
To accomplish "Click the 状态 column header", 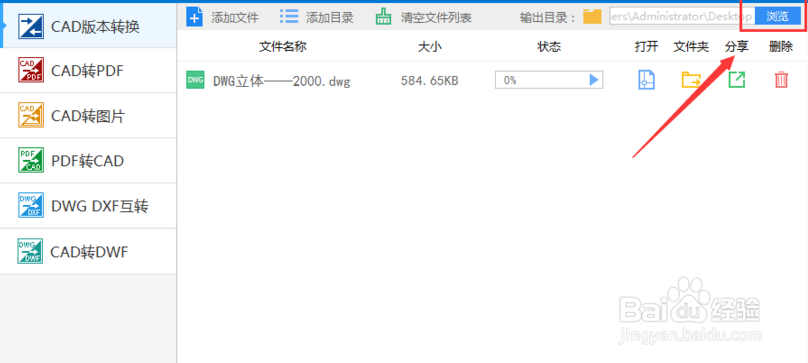I will 549,47.
